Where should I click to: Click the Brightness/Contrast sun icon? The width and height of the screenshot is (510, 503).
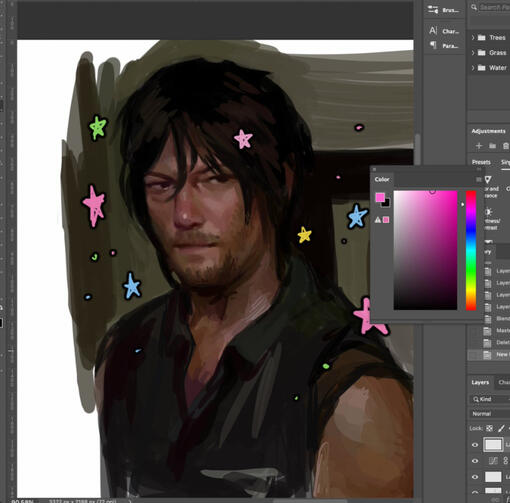[x=488, y=212]
